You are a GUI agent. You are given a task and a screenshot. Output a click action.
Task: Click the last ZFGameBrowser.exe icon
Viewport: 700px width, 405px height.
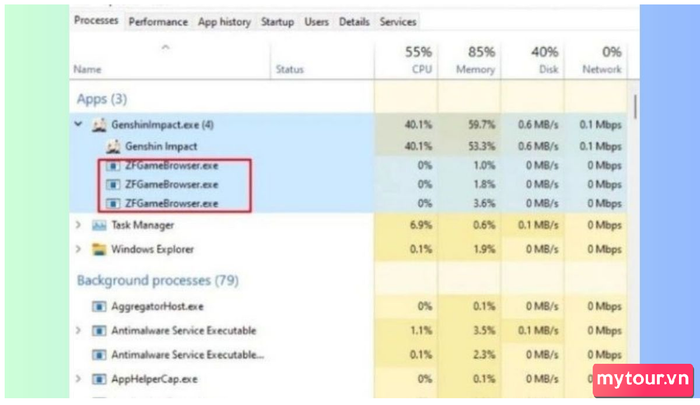(113, 203)
